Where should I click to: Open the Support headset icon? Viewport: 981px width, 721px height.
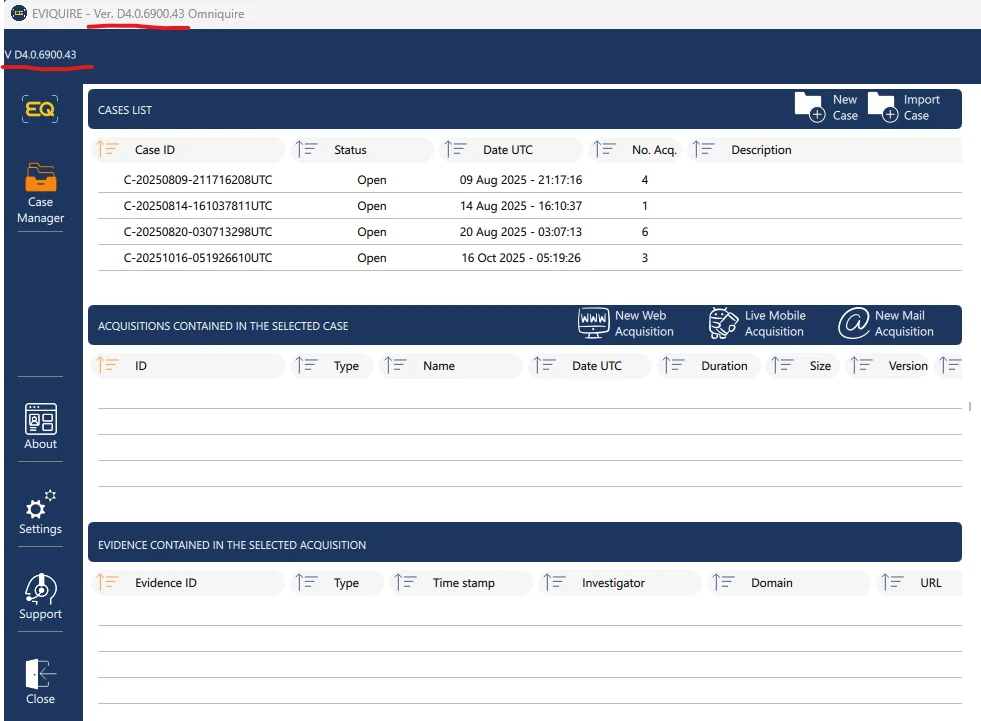point(41,589)
